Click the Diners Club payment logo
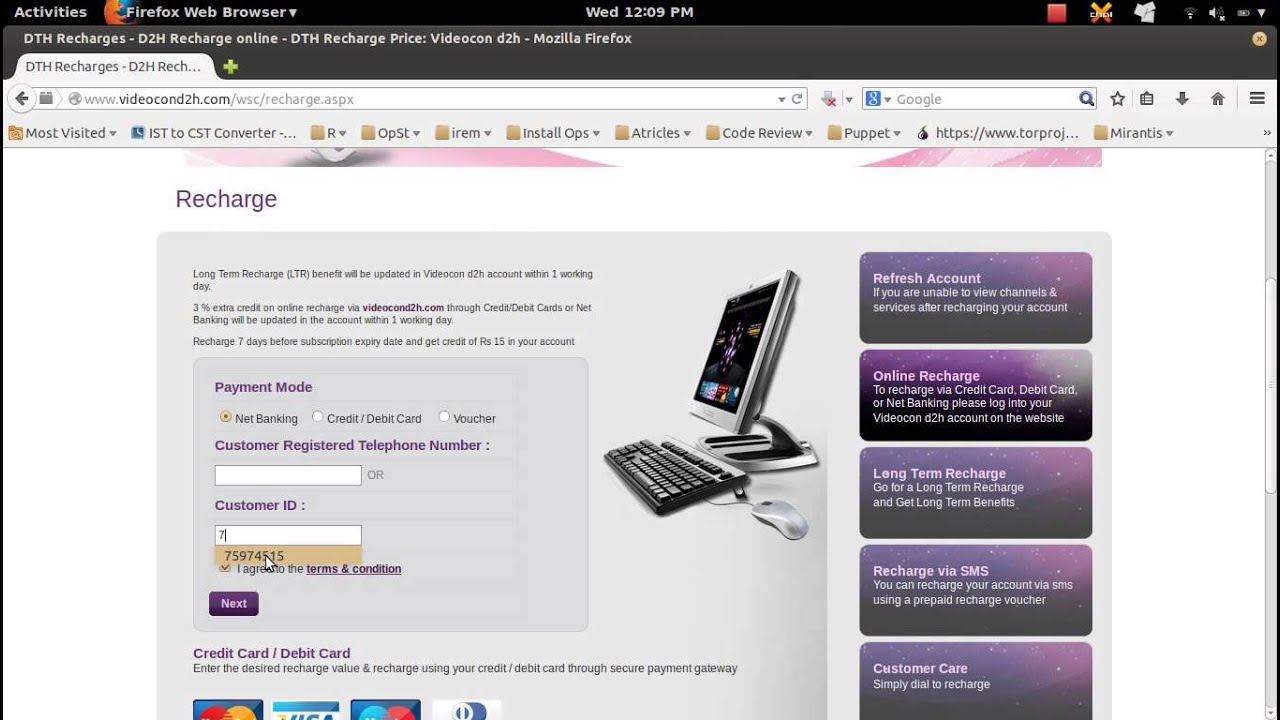Viewport: 1280px width, 720px height. (x=466, y=710)
